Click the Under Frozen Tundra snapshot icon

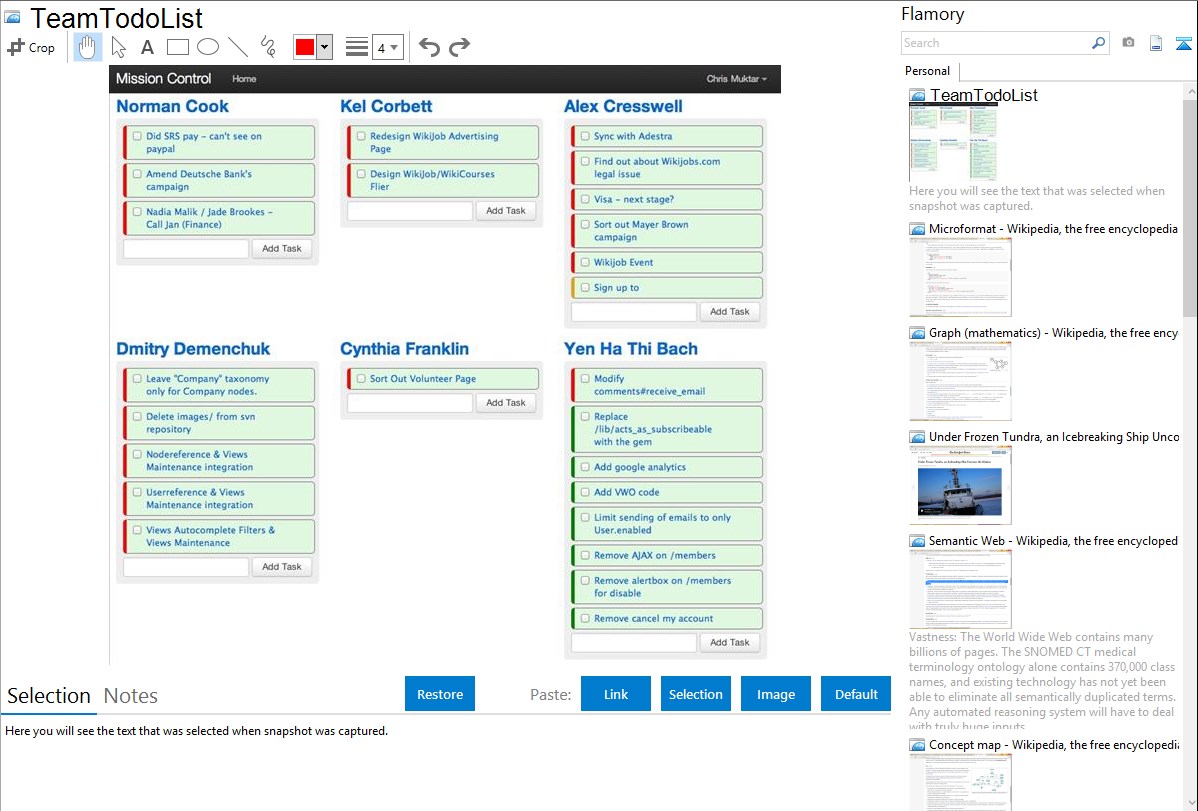click(x=917, y=437)
